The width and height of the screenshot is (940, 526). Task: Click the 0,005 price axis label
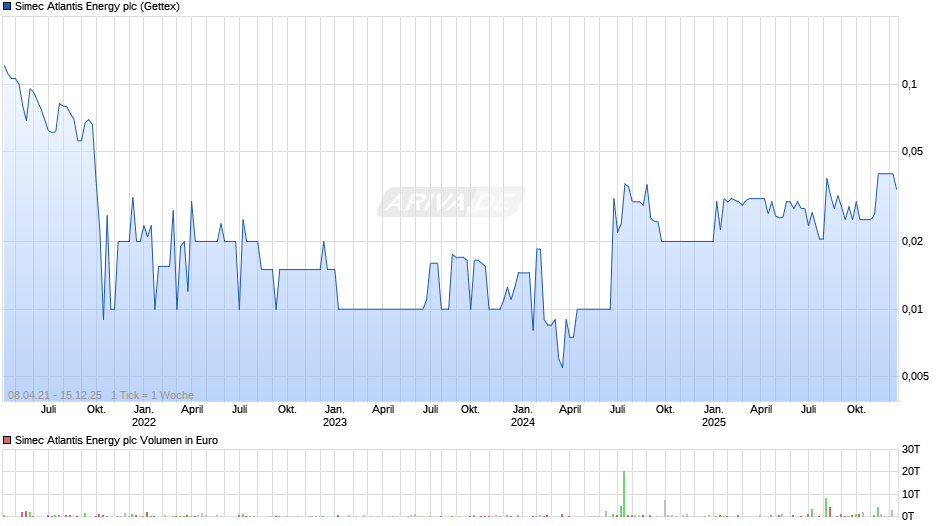[915, 376]
